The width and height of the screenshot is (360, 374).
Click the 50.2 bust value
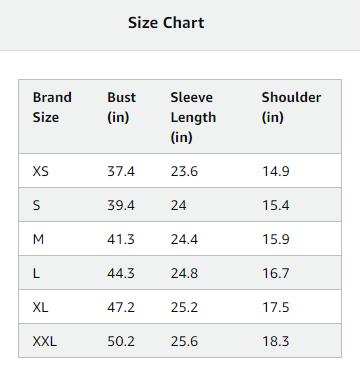click(121, 341)
